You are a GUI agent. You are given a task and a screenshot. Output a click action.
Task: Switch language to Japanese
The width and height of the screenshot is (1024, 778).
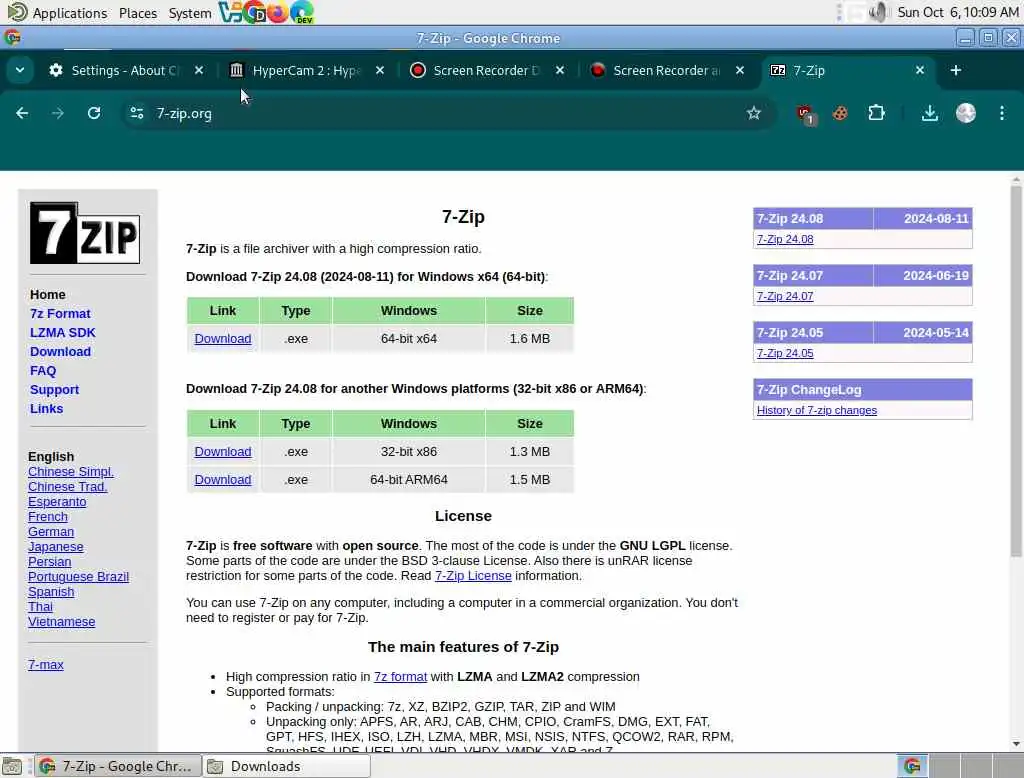click(x=56, y=547)
